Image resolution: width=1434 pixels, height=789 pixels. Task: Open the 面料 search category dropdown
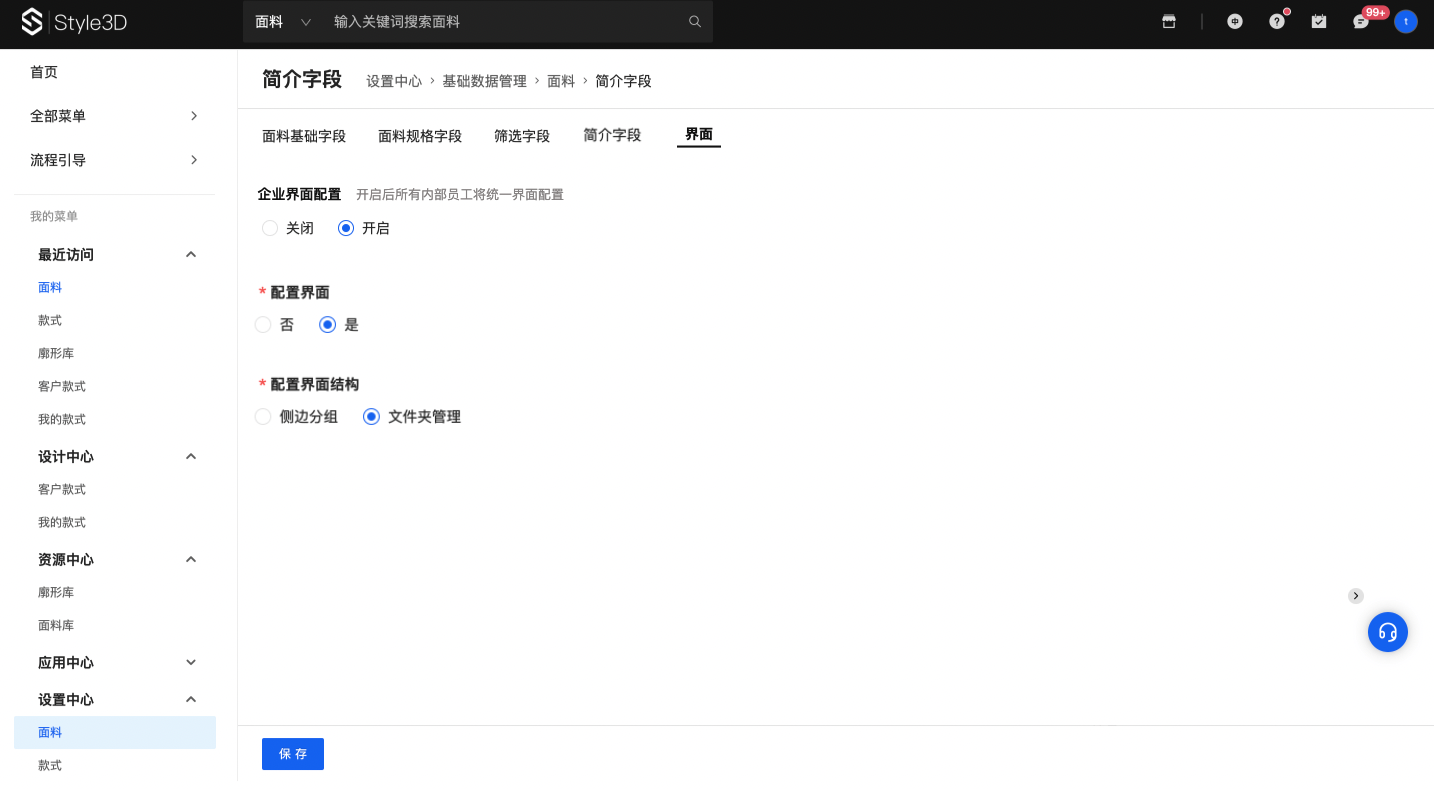(x=283, y=21)
